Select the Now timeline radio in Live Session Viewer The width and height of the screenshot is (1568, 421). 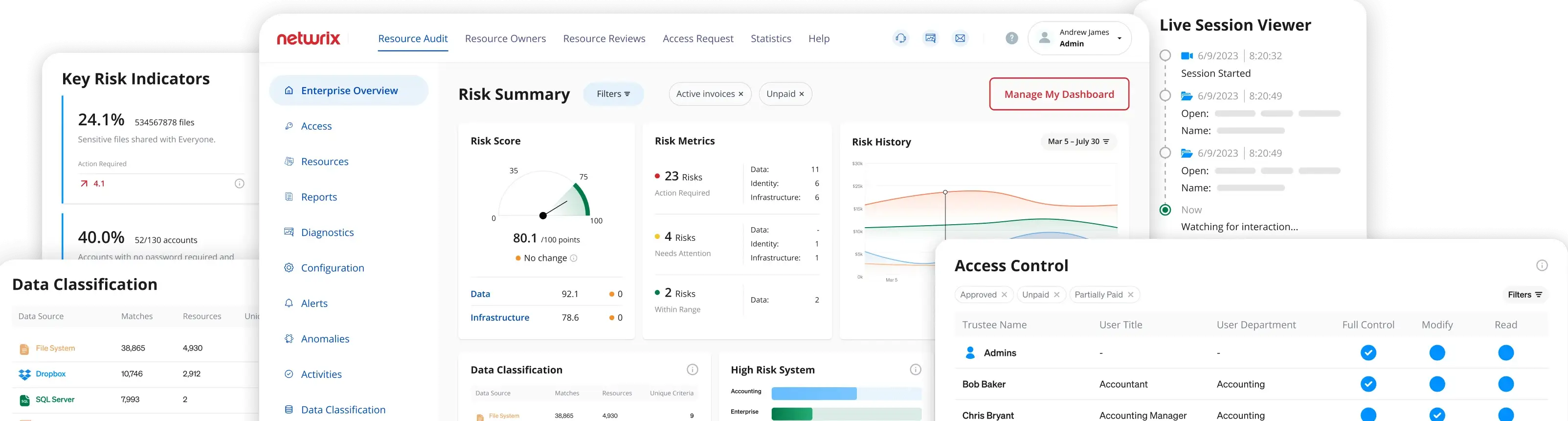pos(1165,210)
